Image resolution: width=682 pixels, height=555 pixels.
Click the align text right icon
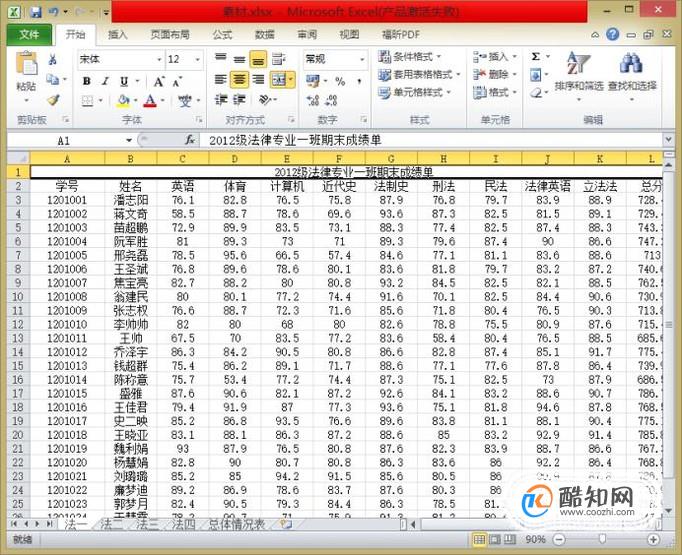258,80
